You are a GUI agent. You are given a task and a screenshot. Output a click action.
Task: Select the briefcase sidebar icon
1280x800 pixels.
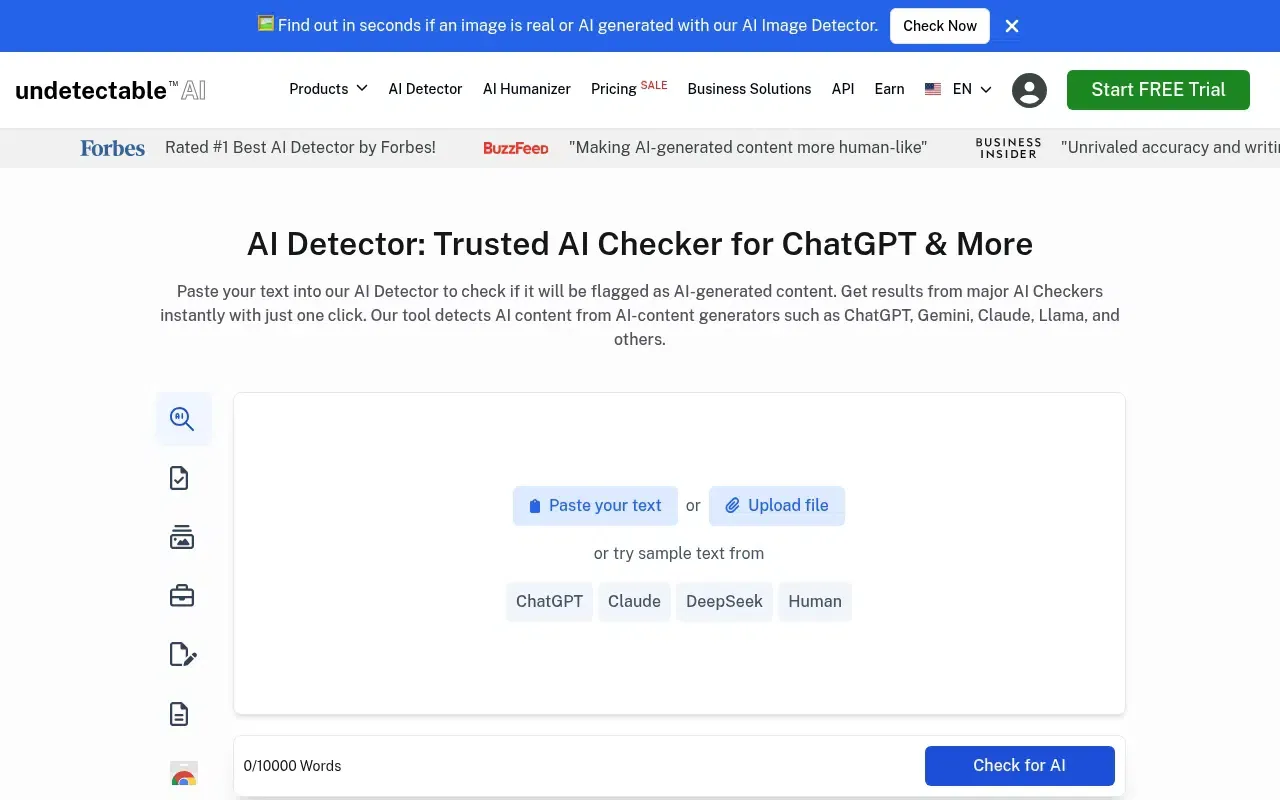tap(181, 596)
